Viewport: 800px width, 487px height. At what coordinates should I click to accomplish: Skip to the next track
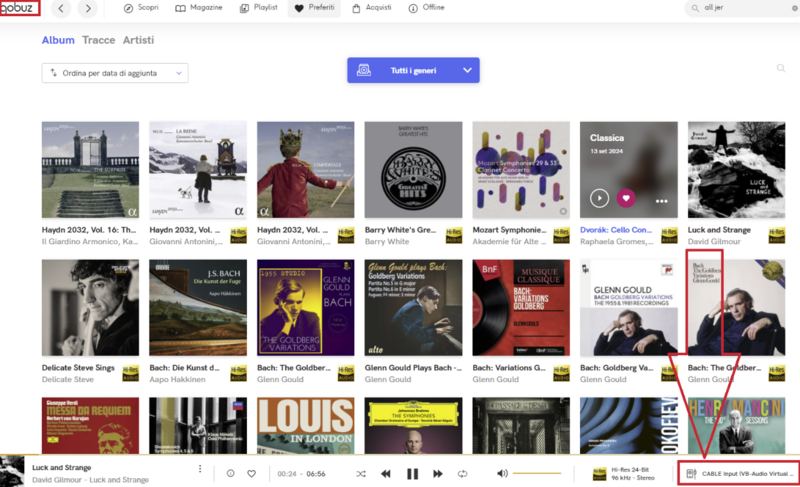[x=438, y=473]
